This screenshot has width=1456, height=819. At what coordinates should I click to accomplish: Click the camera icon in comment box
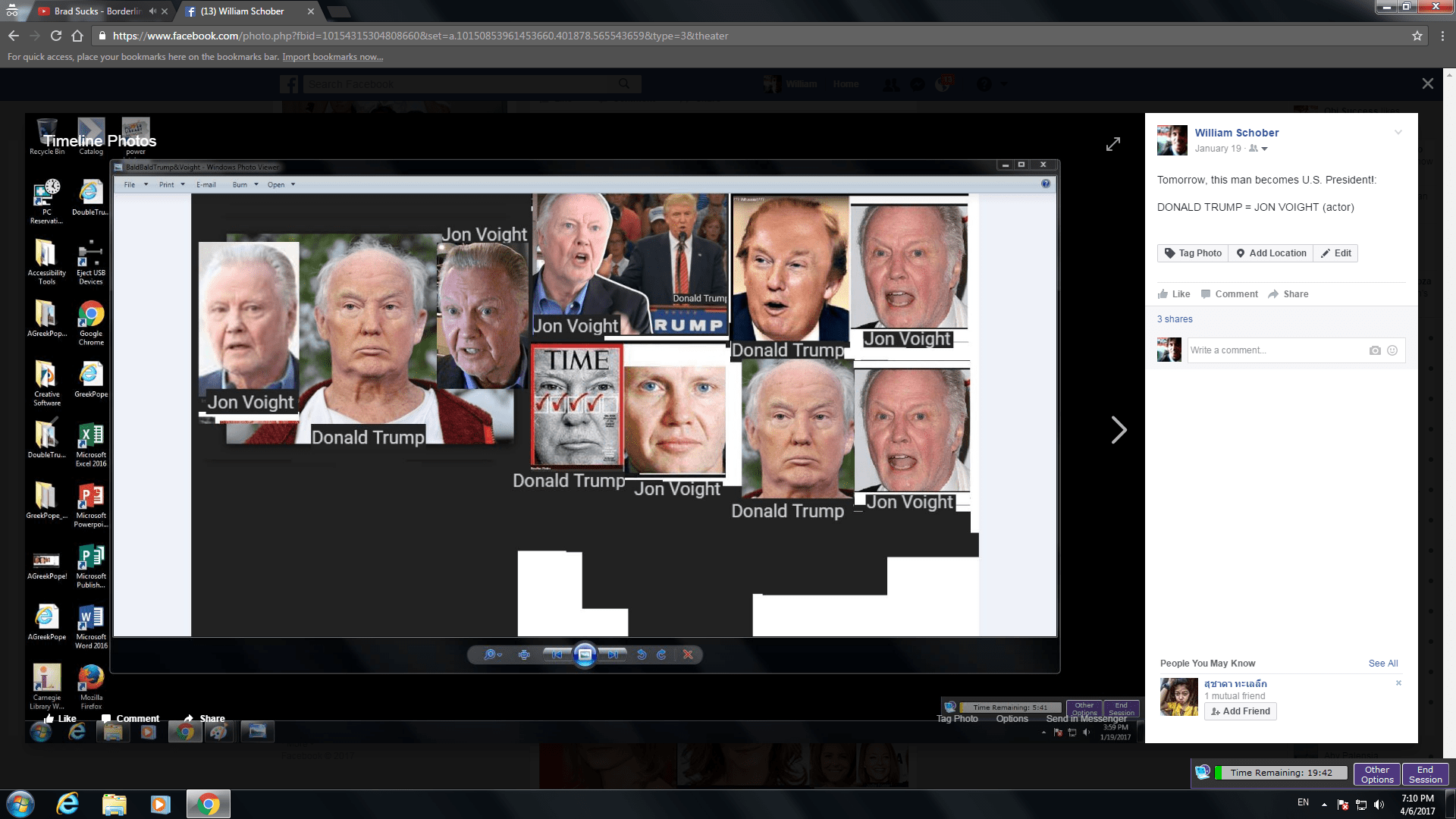click(1375, 350)
